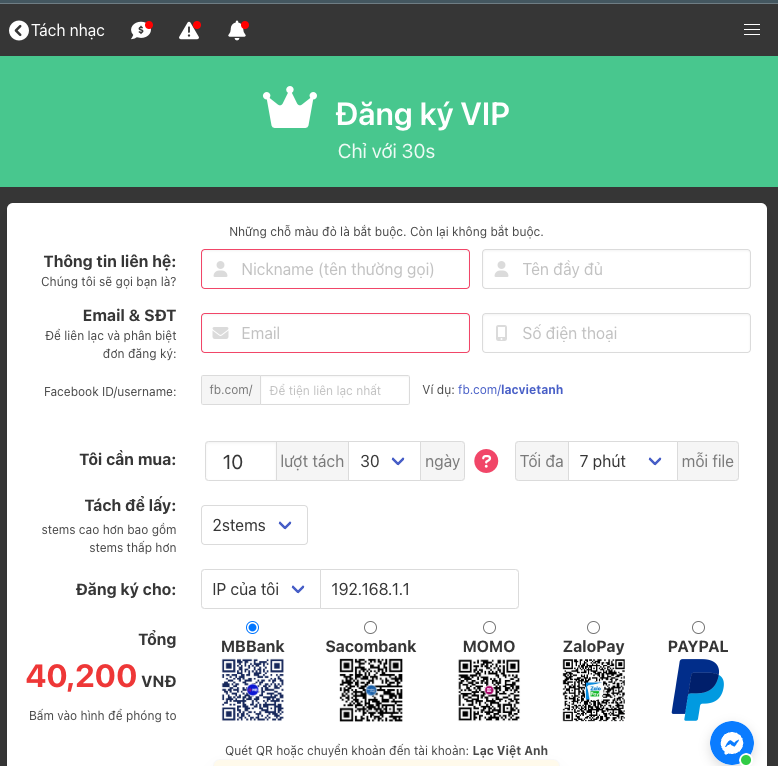Screen dimensions: 778x766
Task: Choose the ZaloPay radio option
Action: [x=593, y=627]
